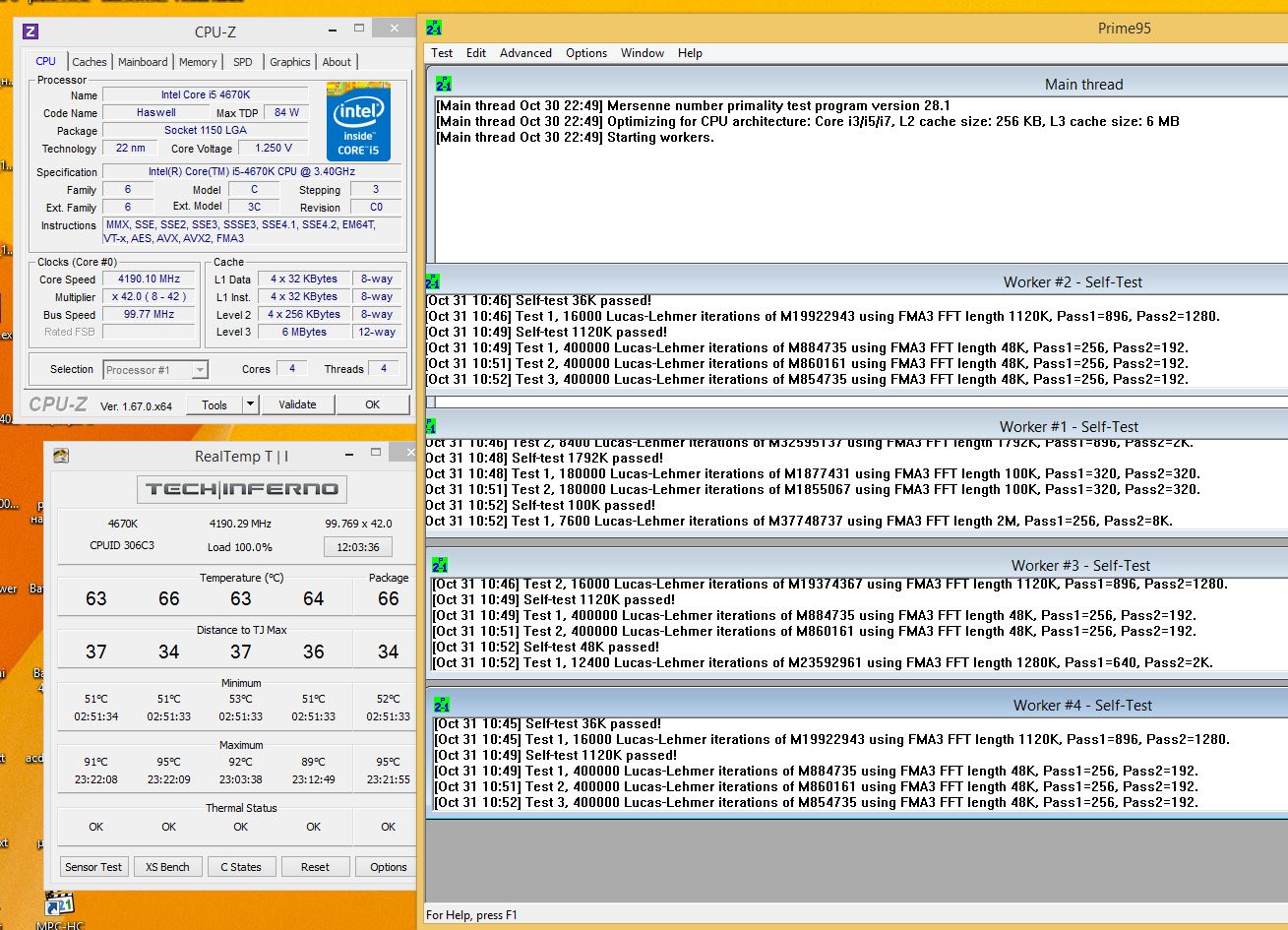Click the Instructions list in CPU-Z
The image size is (1288, 930).
[252, 231]
